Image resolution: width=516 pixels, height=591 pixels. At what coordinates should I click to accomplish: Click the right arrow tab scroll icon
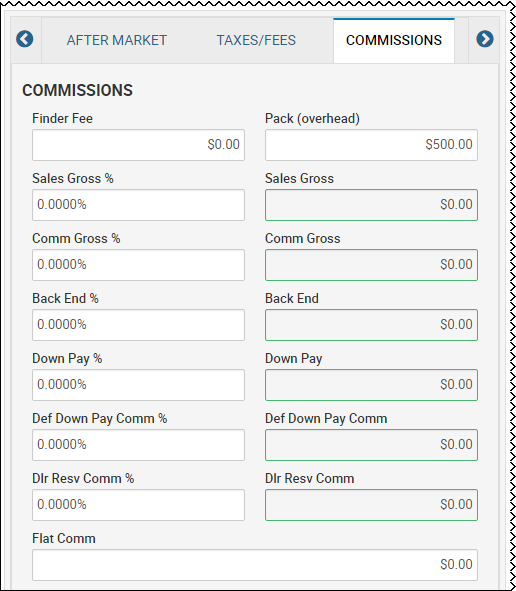click(x=485, y=39)
